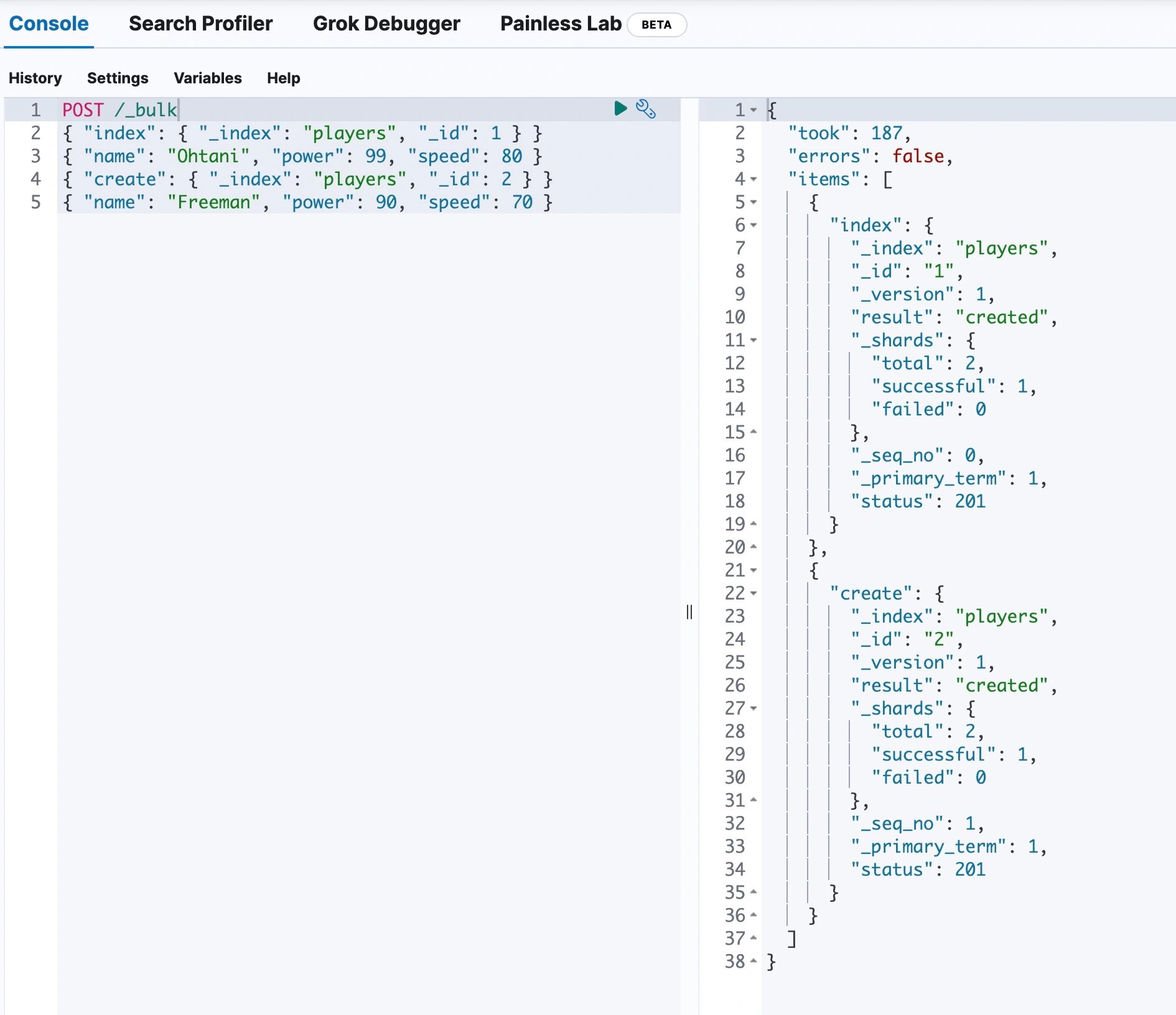Image resolution: width=1176 pixels, height=1015 pixels.
Task: Collapse the entire response at line 1
Action: click(x=754, y=109)
